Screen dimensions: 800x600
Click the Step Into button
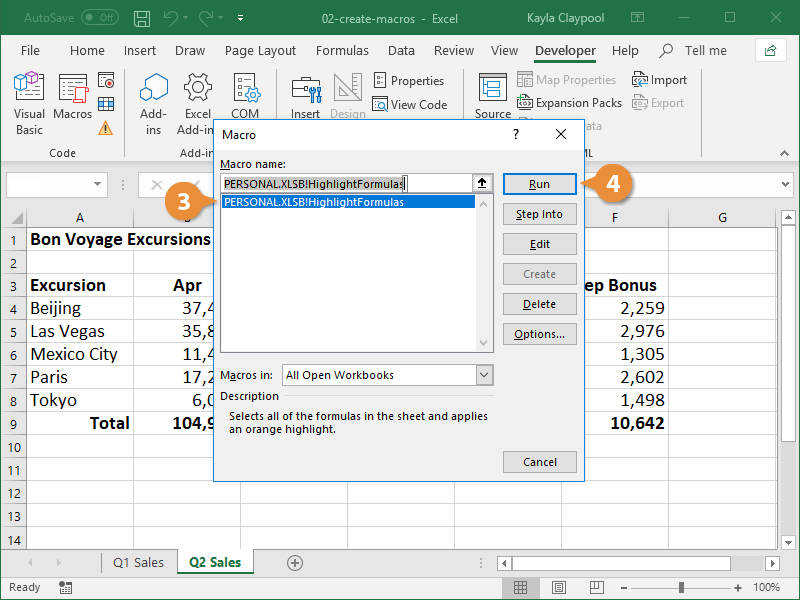(540, 214)
